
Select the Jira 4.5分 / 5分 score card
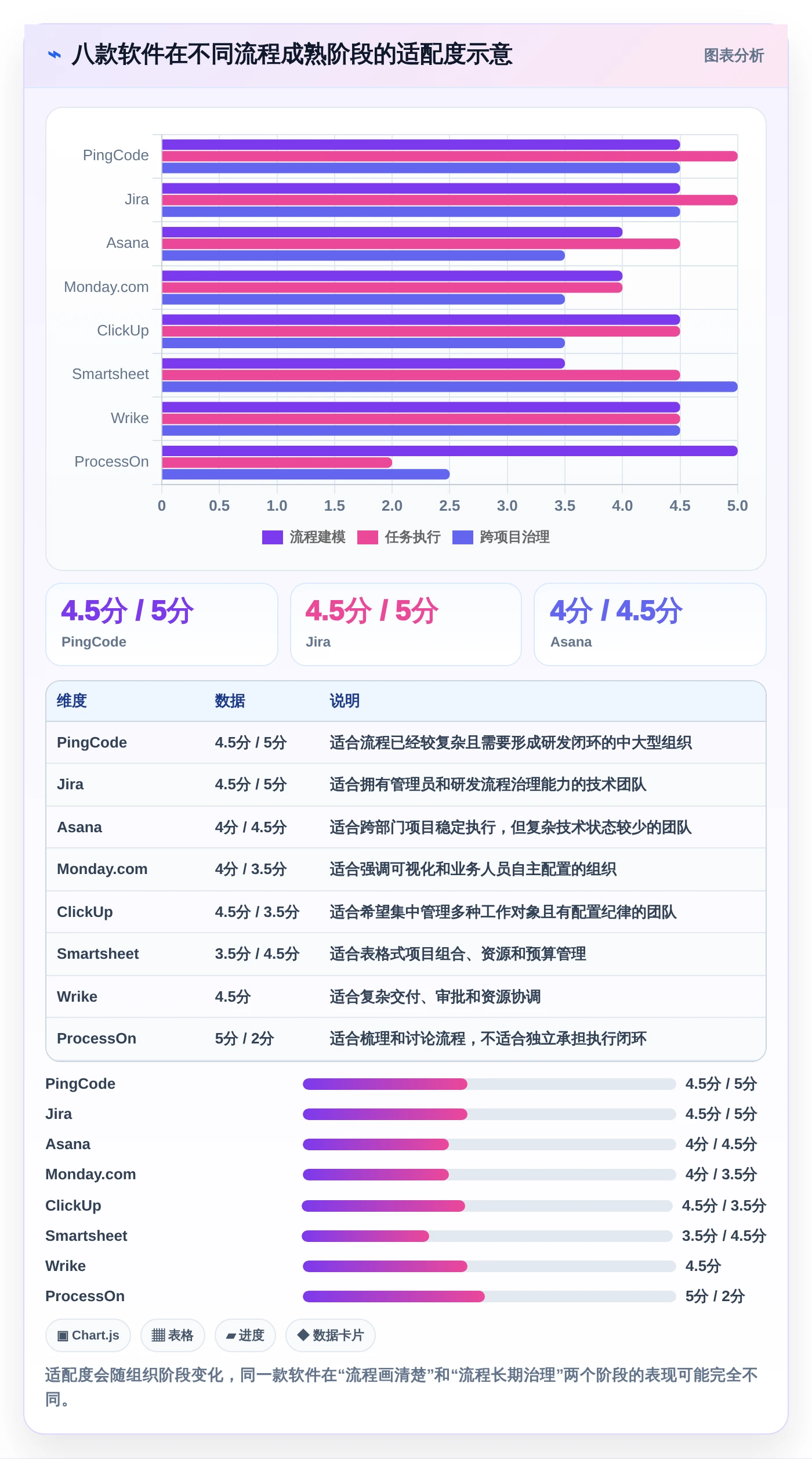tap(406, 624)
